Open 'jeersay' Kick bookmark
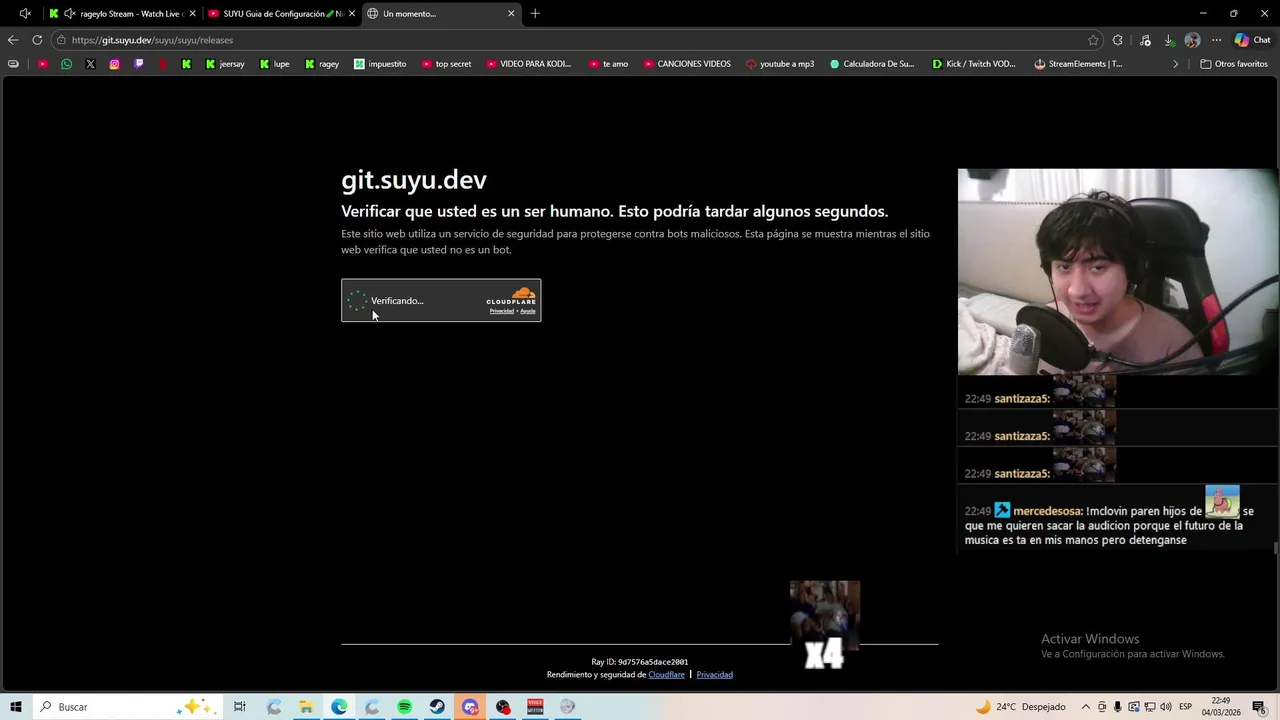 [225, 64]
